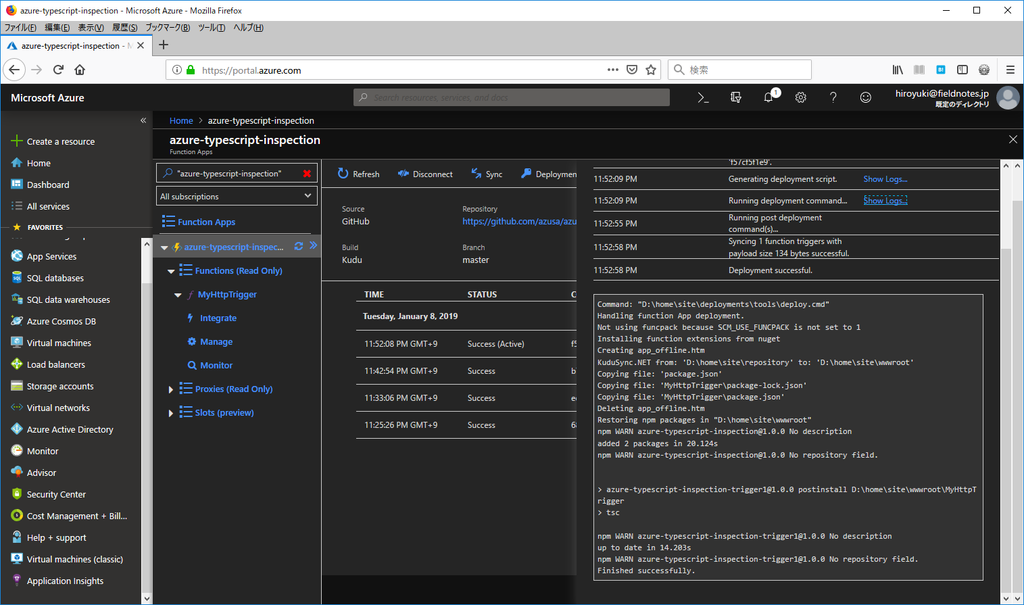Open All services

(x=40, y=206)
